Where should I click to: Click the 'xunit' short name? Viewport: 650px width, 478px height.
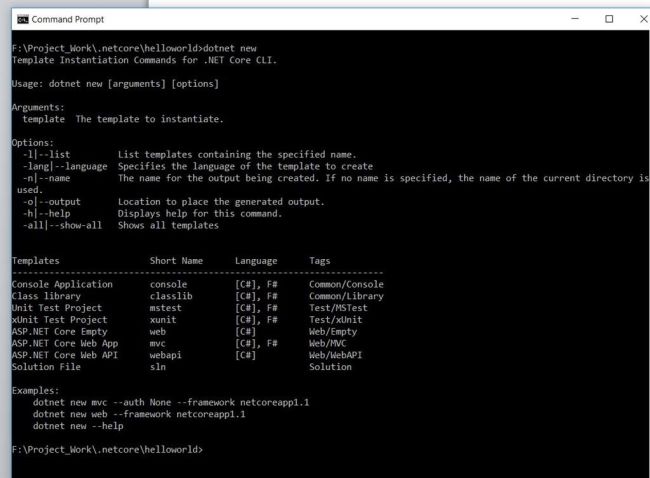[x=163, y=320]
